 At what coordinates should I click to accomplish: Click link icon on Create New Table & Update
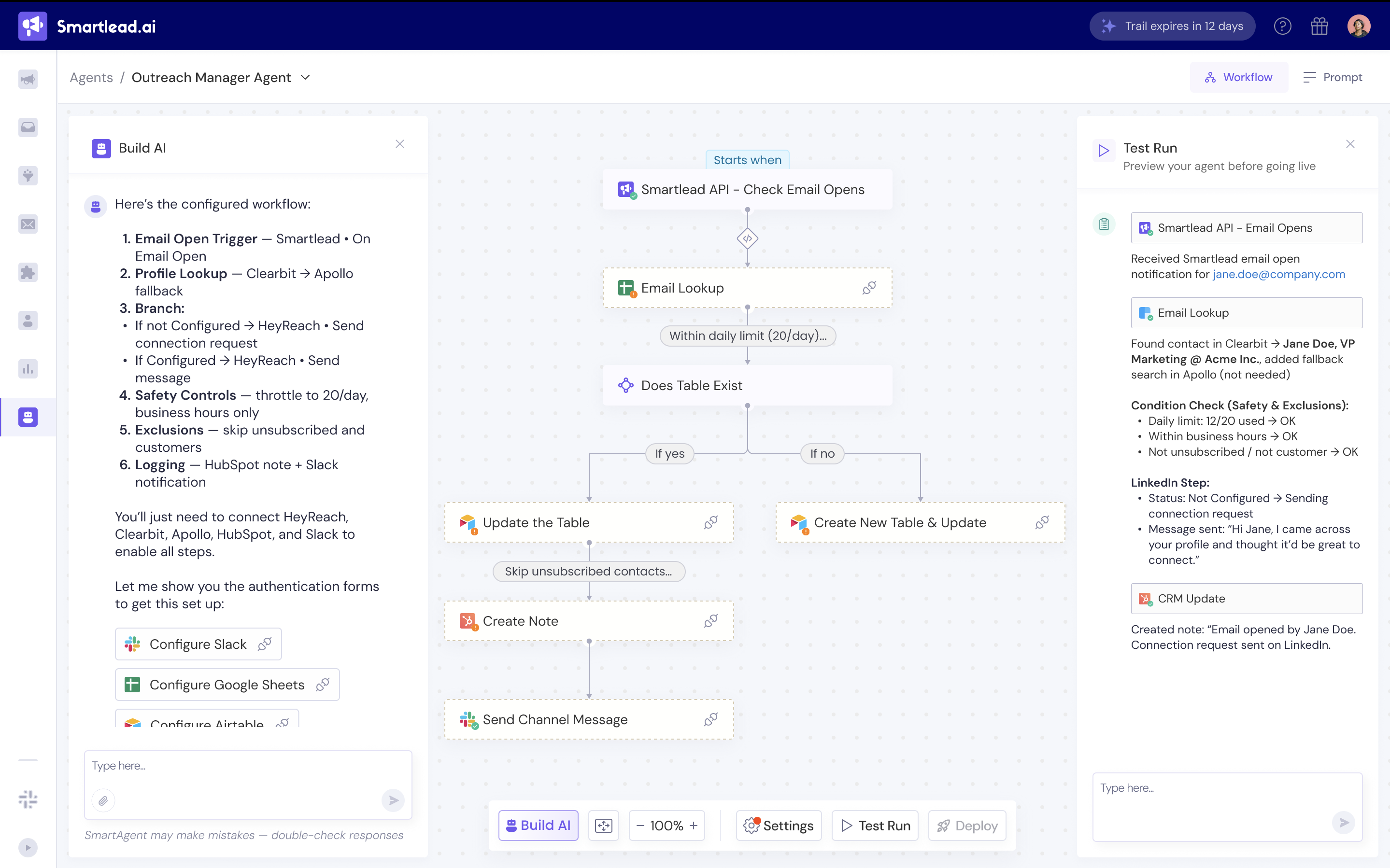coord(1042,522)
